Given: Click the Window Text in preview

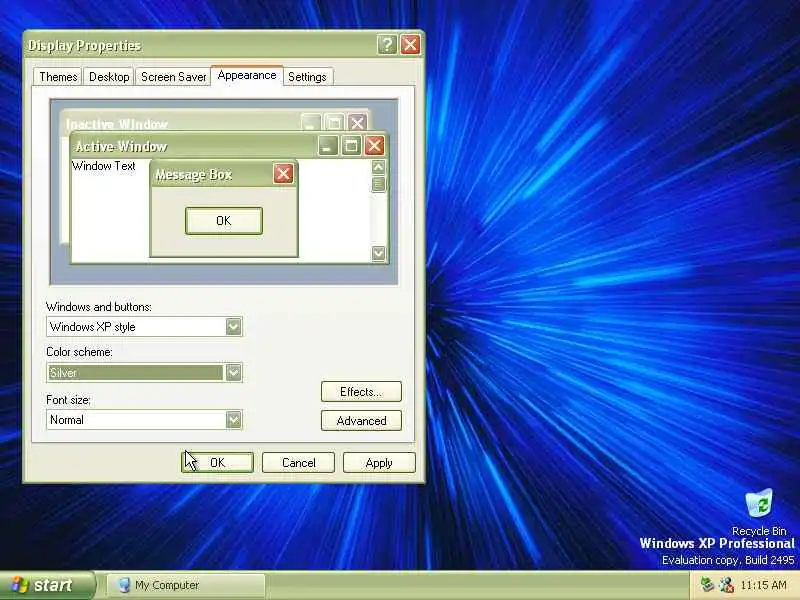Looking at the screenshot, I should [x=104, y=166].
